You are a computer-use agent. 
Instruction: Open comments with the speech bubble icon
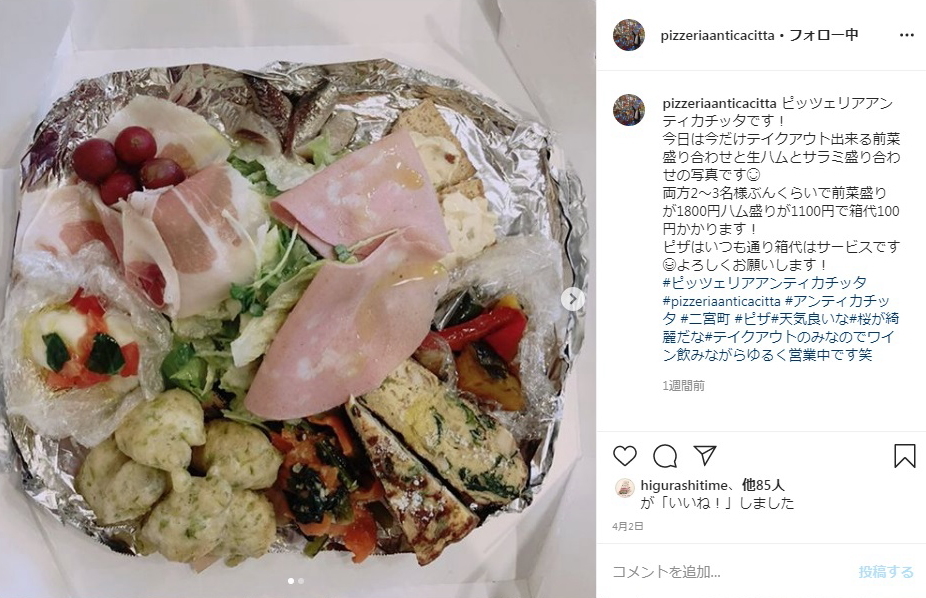pyautogui.click(x=665, y=456)
